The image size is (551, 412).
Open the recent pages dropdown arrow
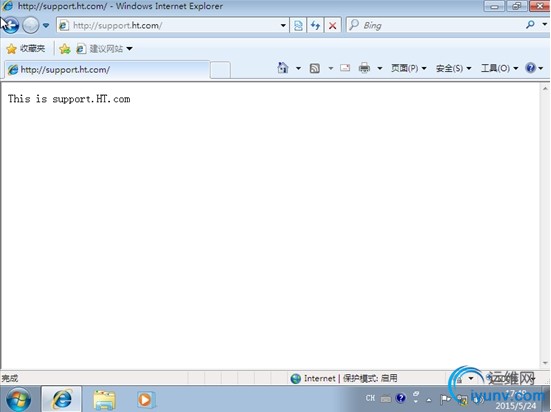(46, 25)
